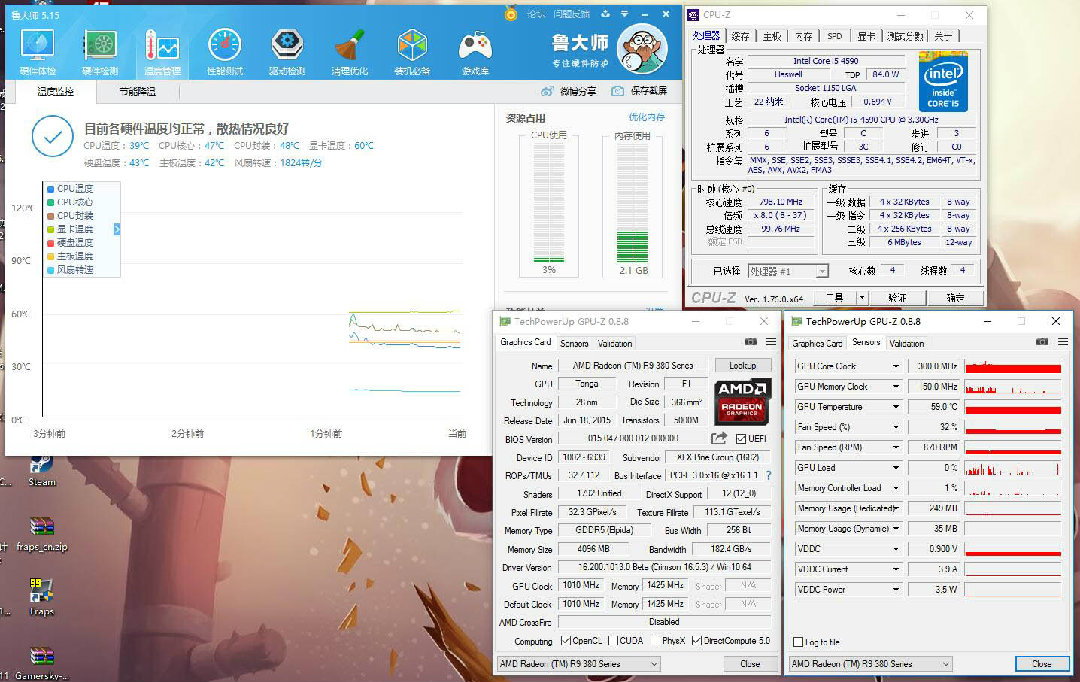Toggle the 风扇转速 legend checkbox
Screen dimensions: 1080x682
50,270
